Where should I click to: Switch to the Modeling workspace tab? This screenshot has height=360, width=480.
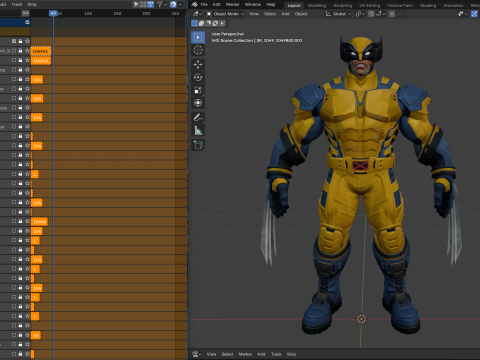(317, 5)
